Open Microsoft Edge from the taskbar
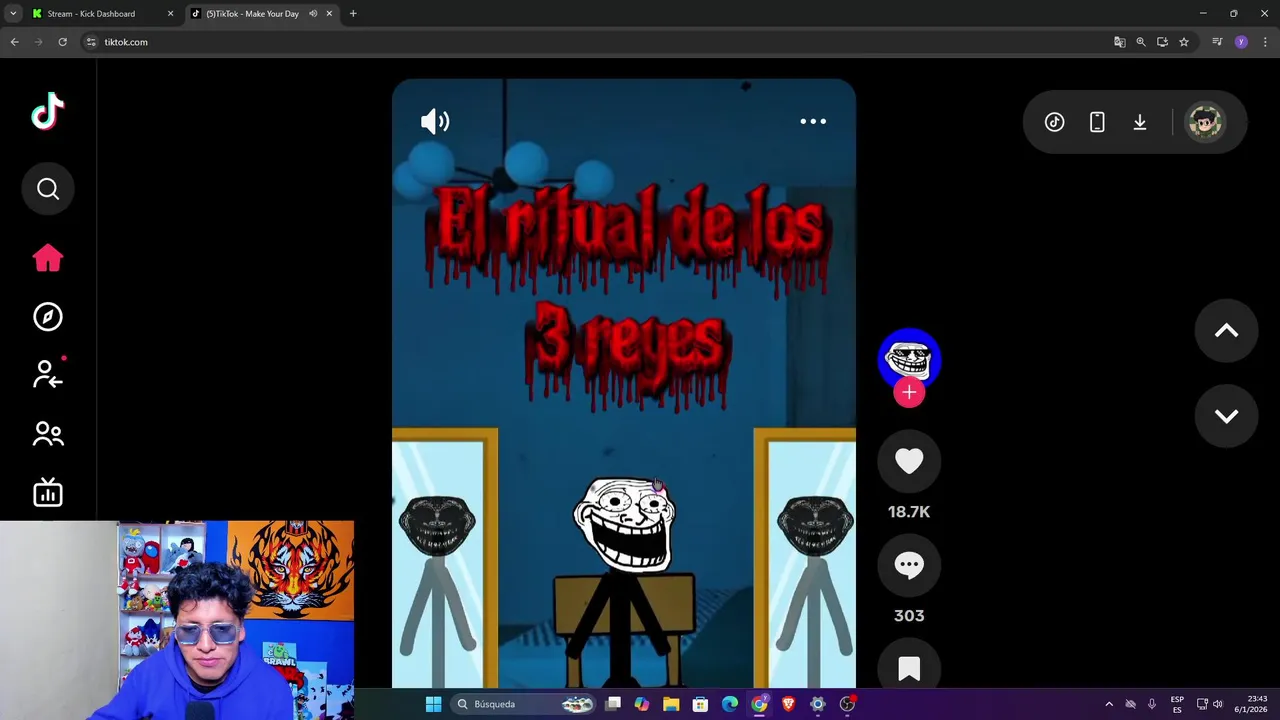 (x=730, y=704)
